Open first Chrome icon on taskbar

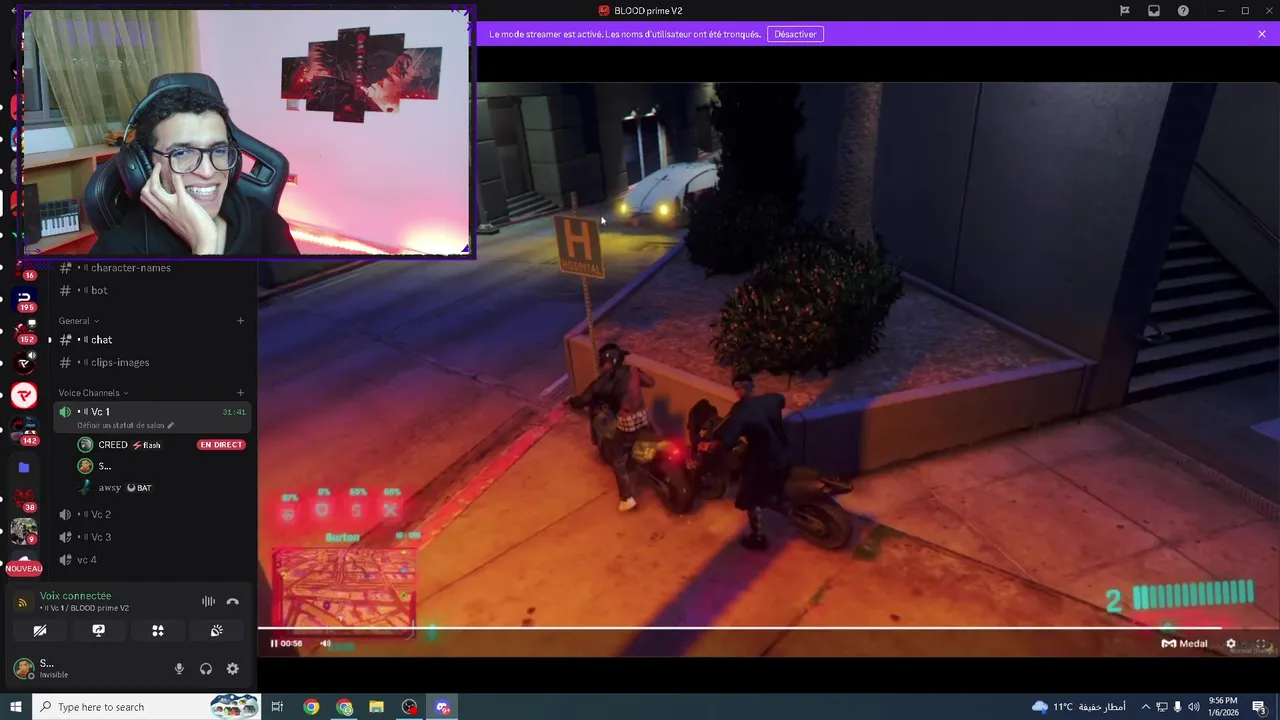[x=311, y=707]
